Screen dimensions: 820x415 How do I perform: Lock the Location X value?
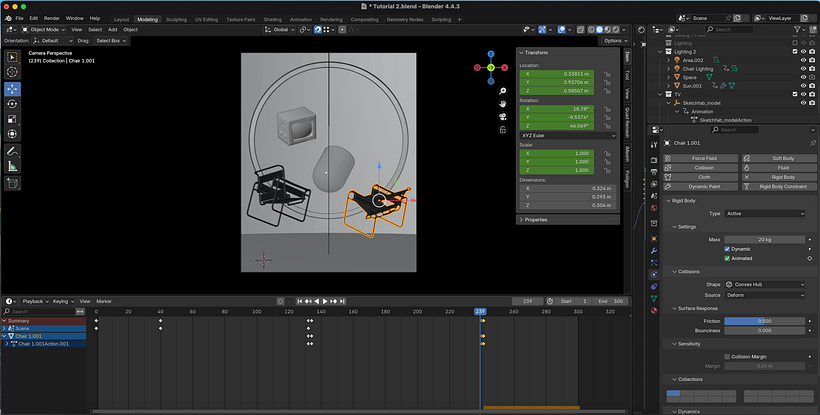coord(607,74)
